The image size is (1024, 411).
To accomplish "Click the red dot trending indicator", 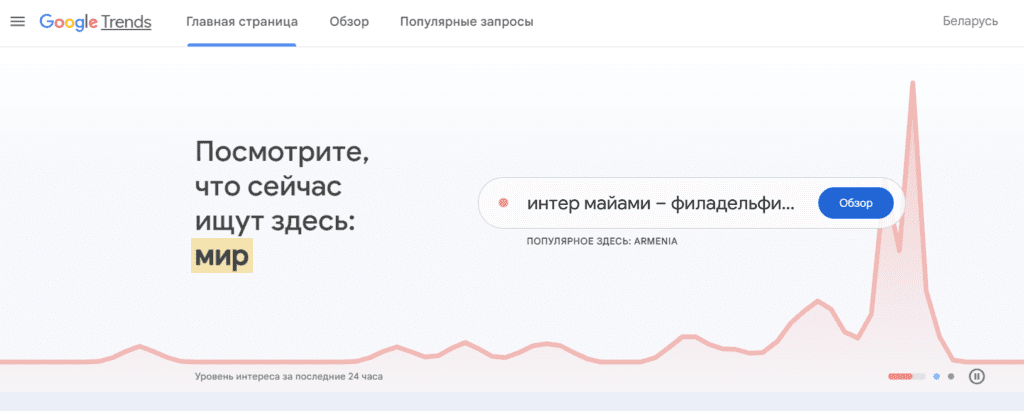I will pyautogui.click(x=503, y=203).
